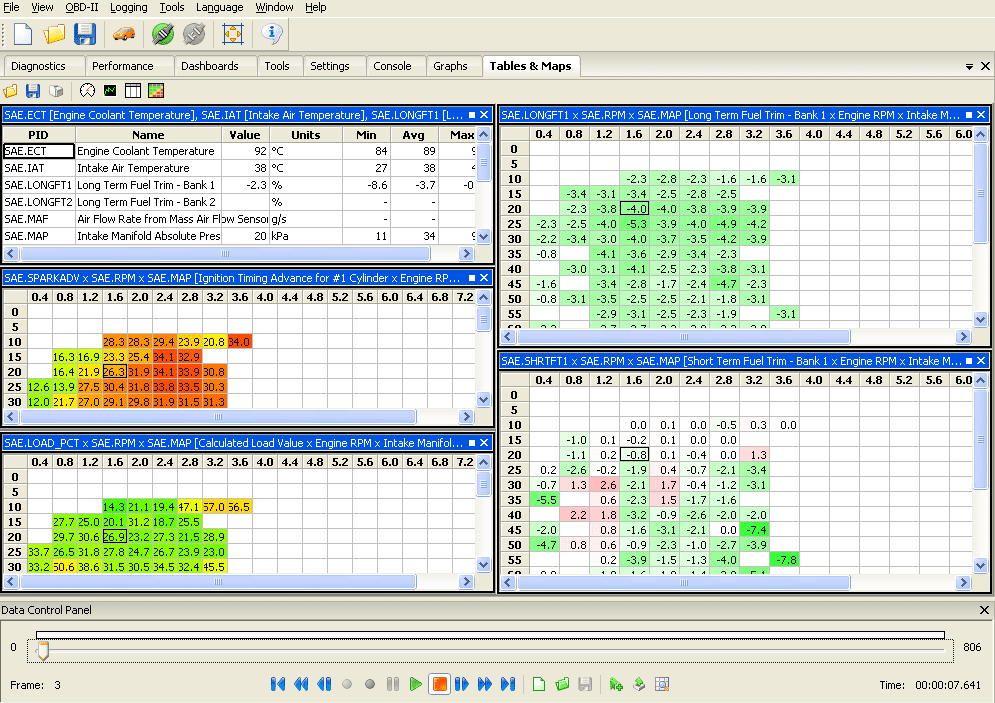
Task: Click the screen layout icon on main toolbar
Action: pos(231,33)
